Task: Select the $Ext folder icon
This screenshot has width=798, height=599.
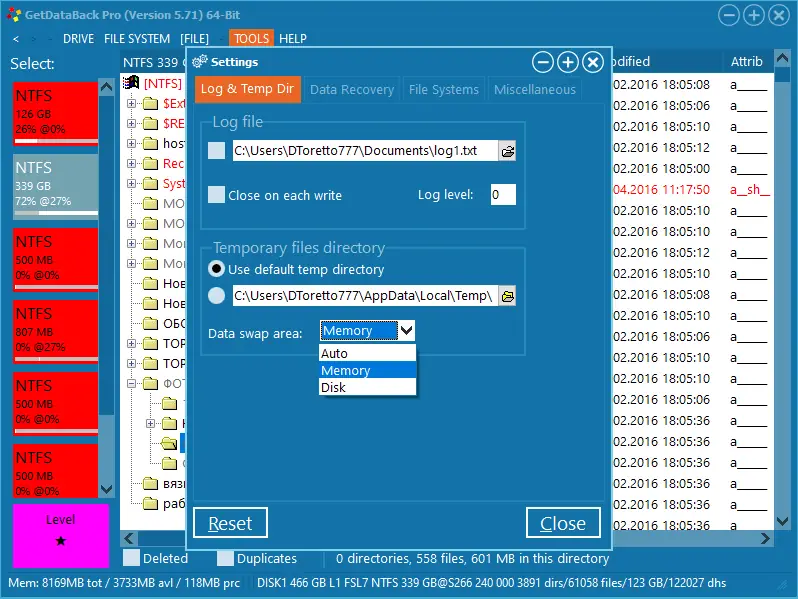Action: point(150,104)
